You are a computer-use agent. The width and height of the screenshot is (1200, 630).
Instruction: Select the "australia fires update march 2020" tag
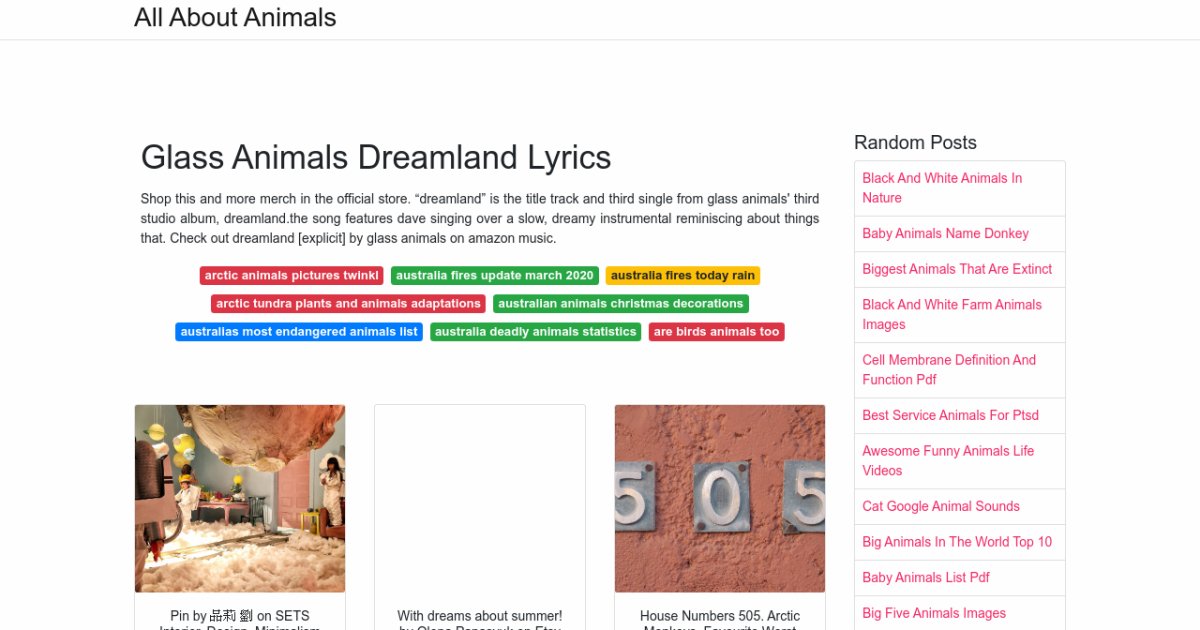pyautogui.click(x=494, y=275)
